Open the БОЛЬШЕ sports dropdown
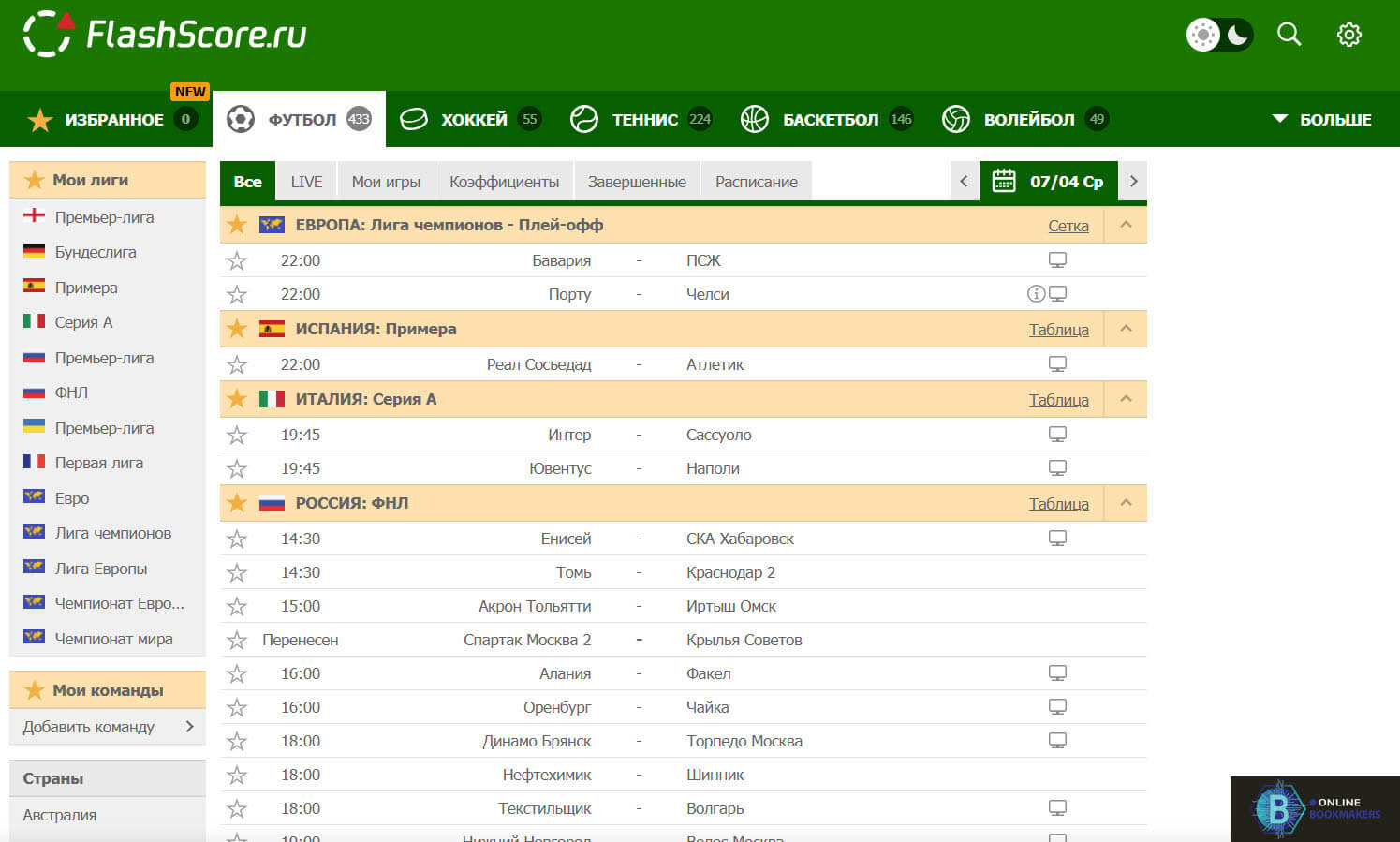 (1321, 119)
